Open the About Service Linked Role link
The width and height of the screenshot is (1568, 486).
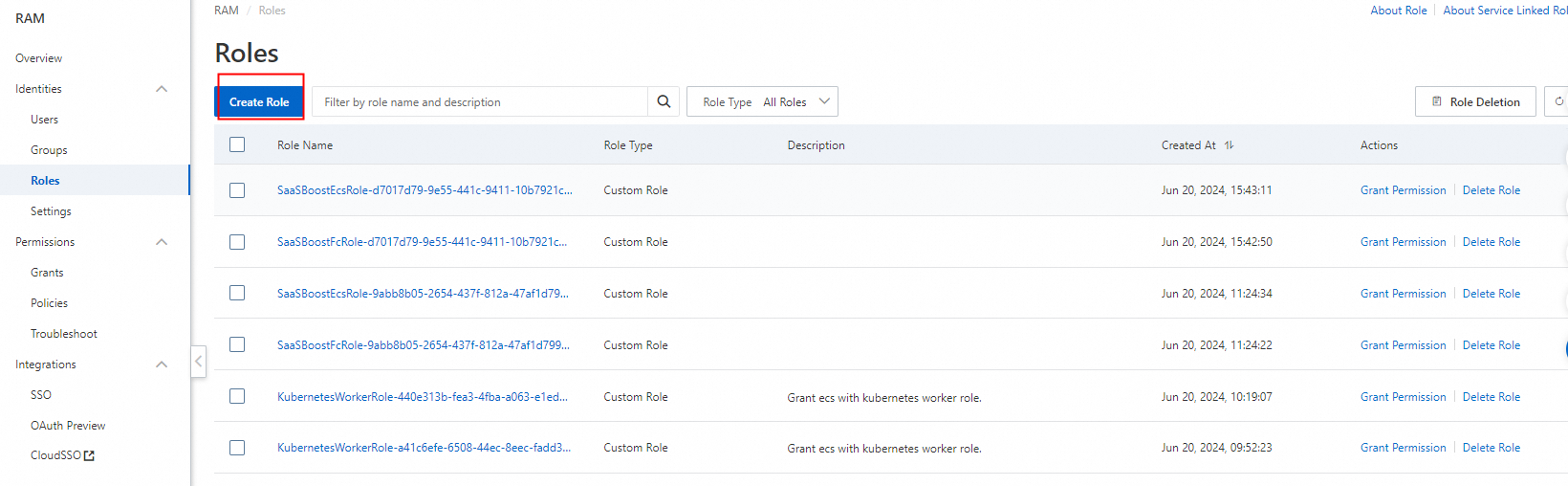pyautogui.click(x=1505, y=11)
